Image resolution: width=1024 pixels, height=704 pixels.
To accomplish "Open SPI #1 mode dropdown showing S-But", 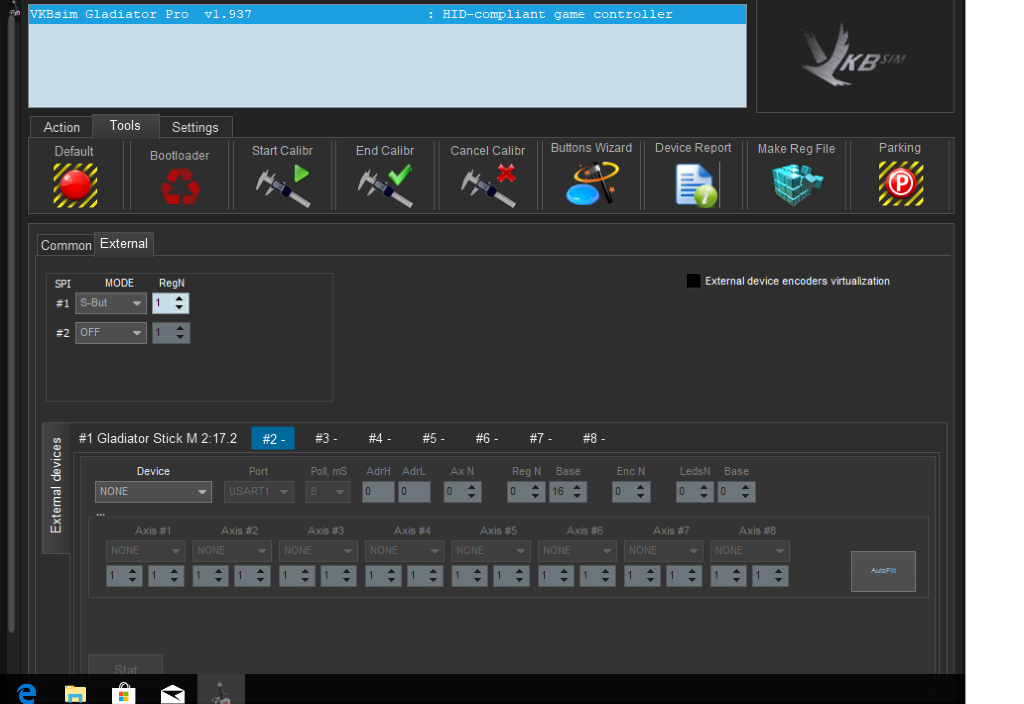I will click(111, 303).
